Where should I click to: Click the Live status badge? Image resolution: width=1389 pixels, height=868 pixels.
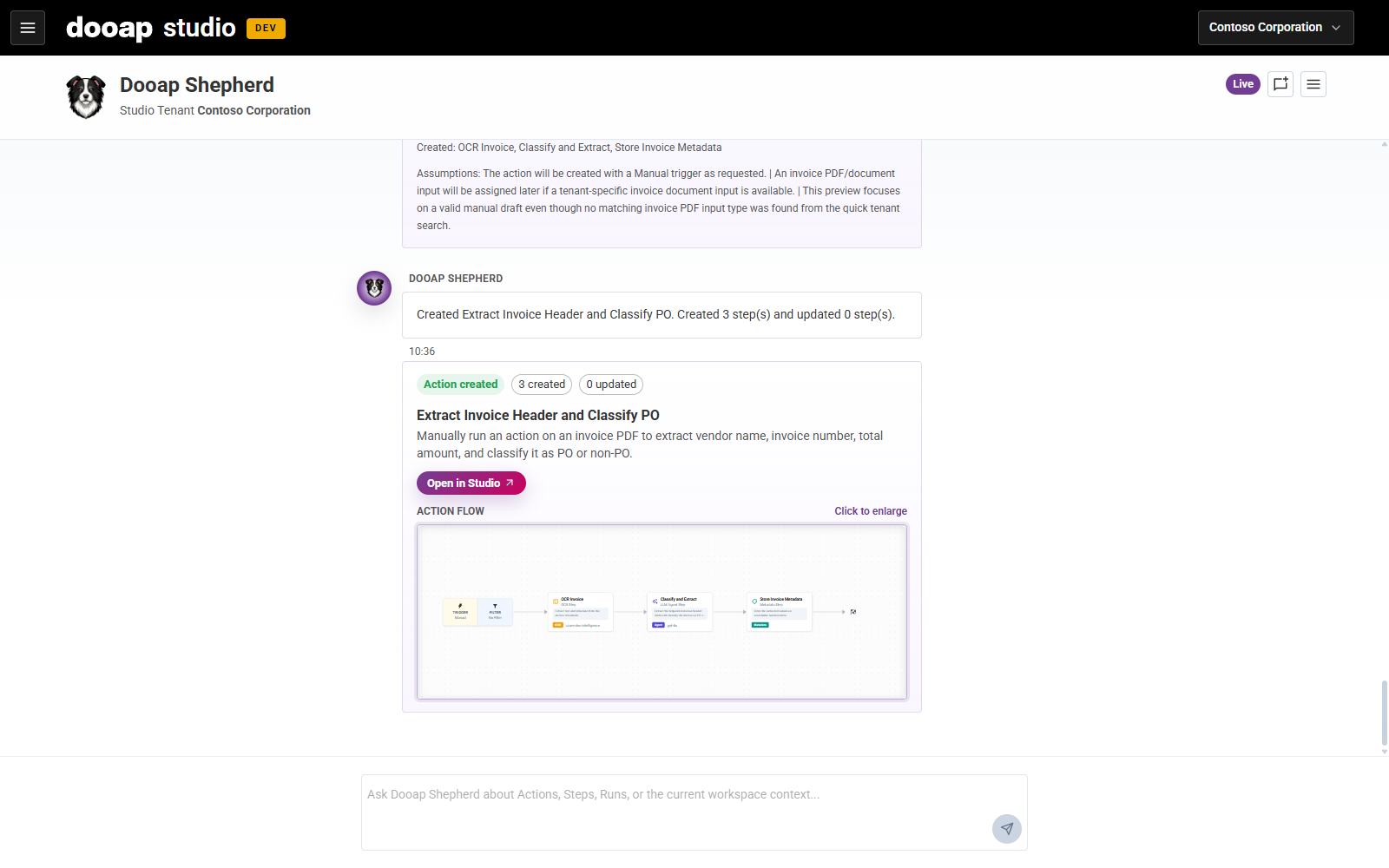pyautogui.click(x=1243, y=84)
